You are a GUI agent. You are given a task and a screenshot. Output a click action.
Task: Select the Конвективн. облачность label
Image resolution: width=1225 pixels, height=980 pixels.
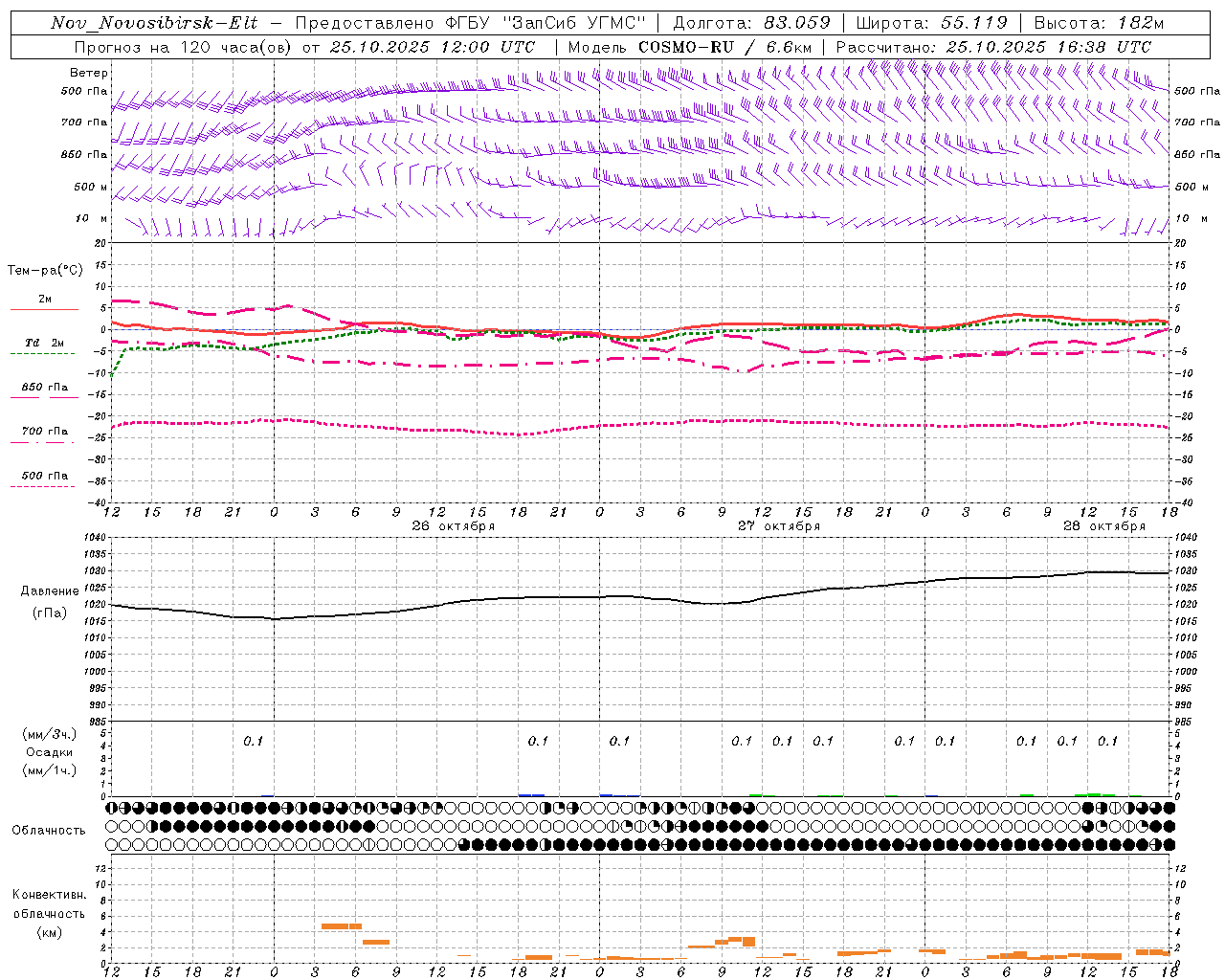click(49, 904)
